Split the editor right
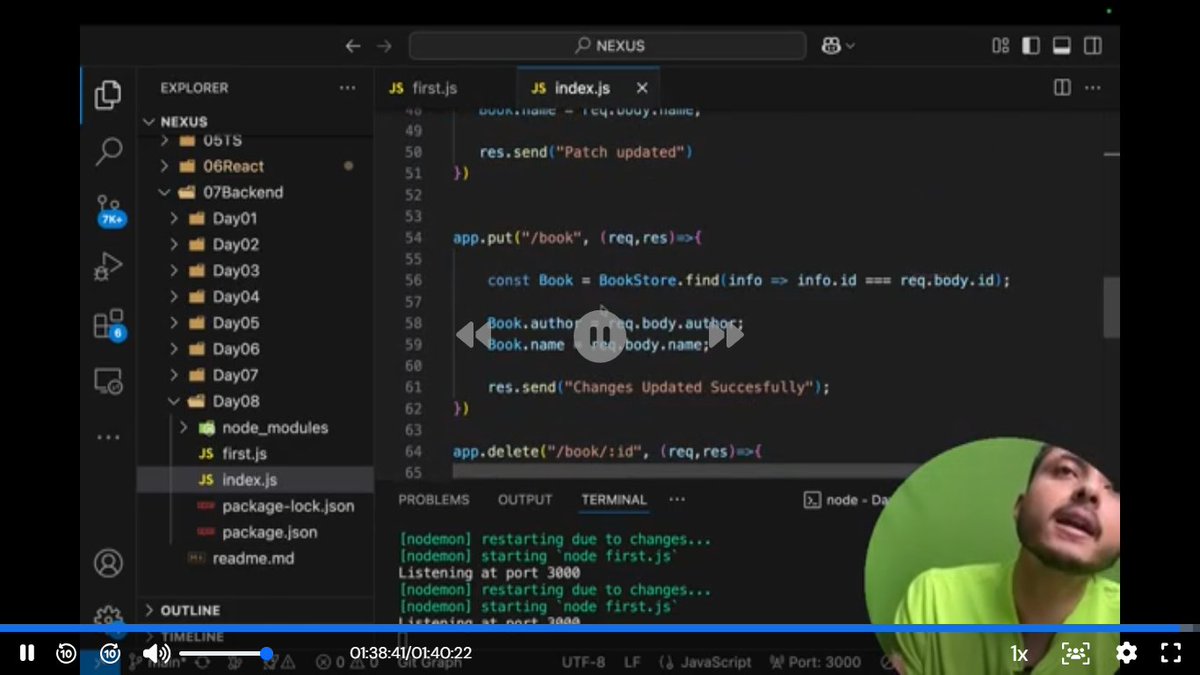This screenshot has height=675, width=1200. [x=1062, y=88]
